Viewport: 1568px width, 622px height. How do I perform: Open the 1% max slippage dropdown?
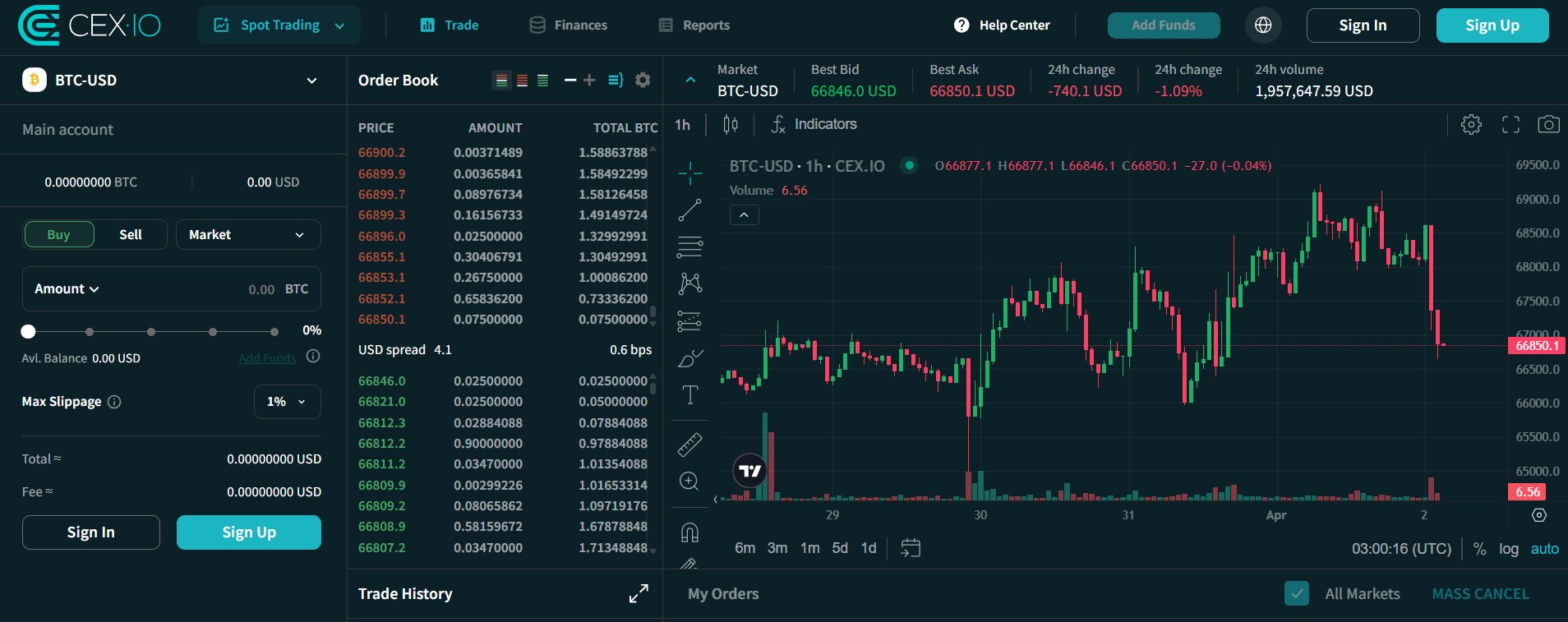pos(287,402)
